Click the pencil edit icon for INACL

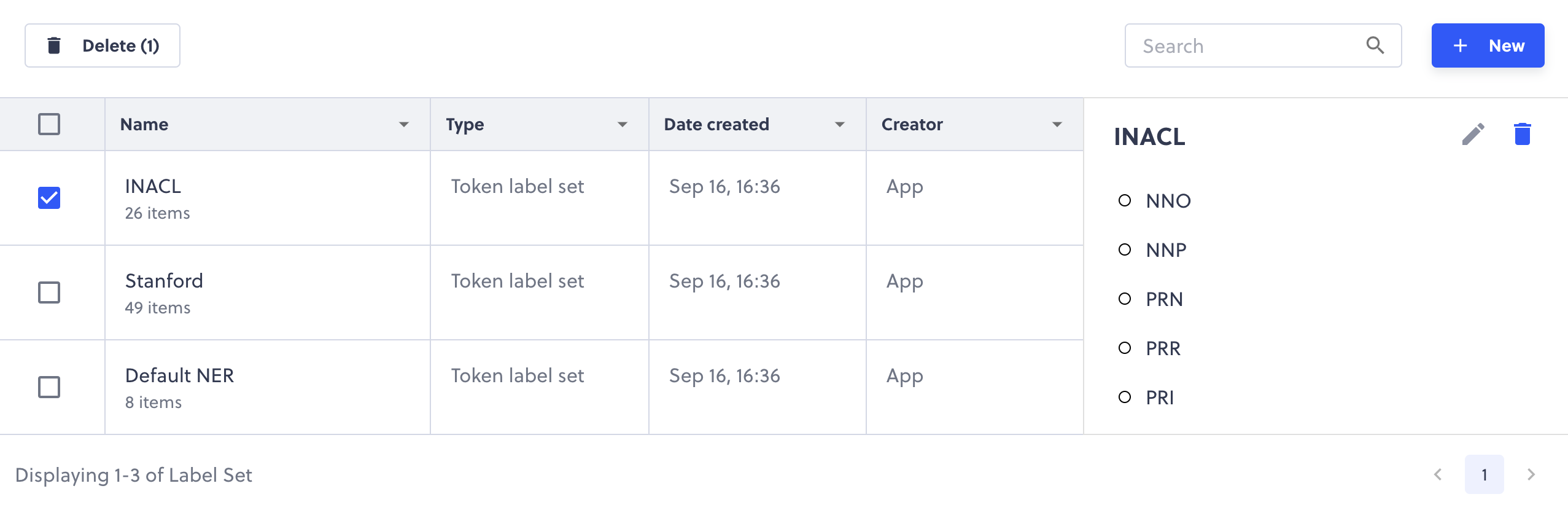tap(1473, 134)
